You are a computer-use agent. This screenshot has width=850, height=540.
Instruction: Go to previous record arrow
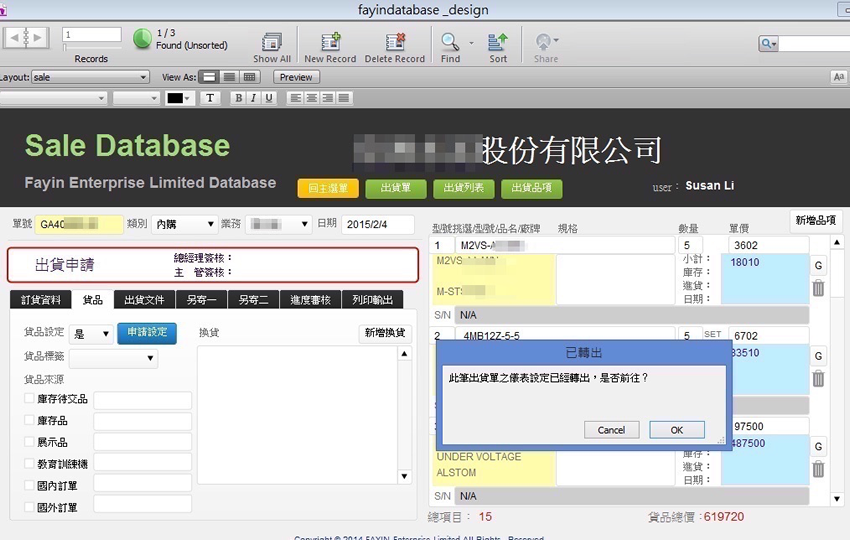coord(14,37)
